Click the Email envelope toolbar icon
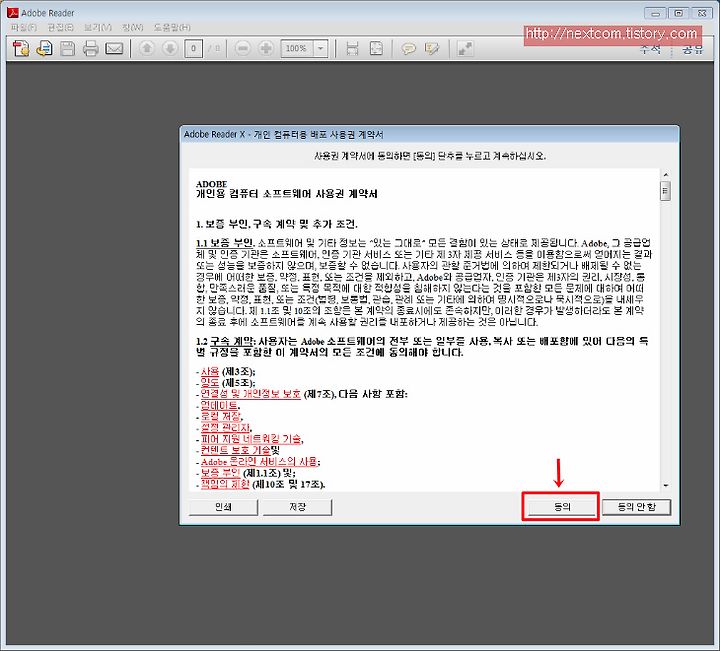 (x=114, y=48)
